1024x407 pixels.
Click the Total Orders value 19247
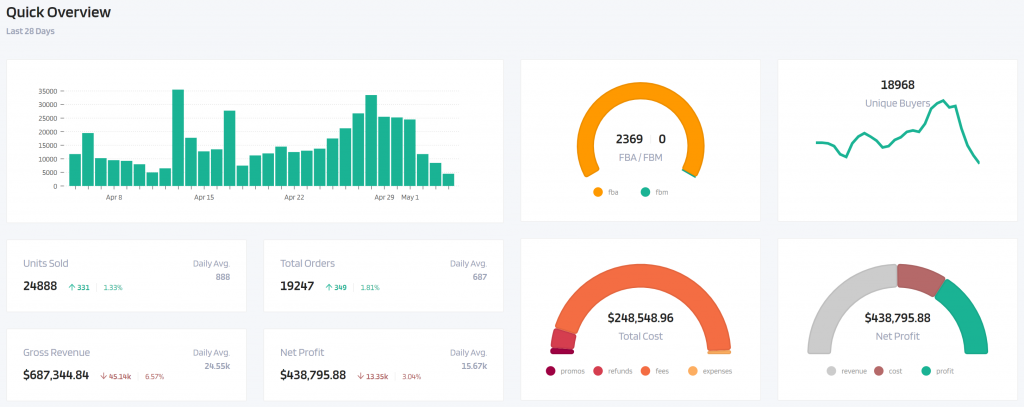[297, 286]
